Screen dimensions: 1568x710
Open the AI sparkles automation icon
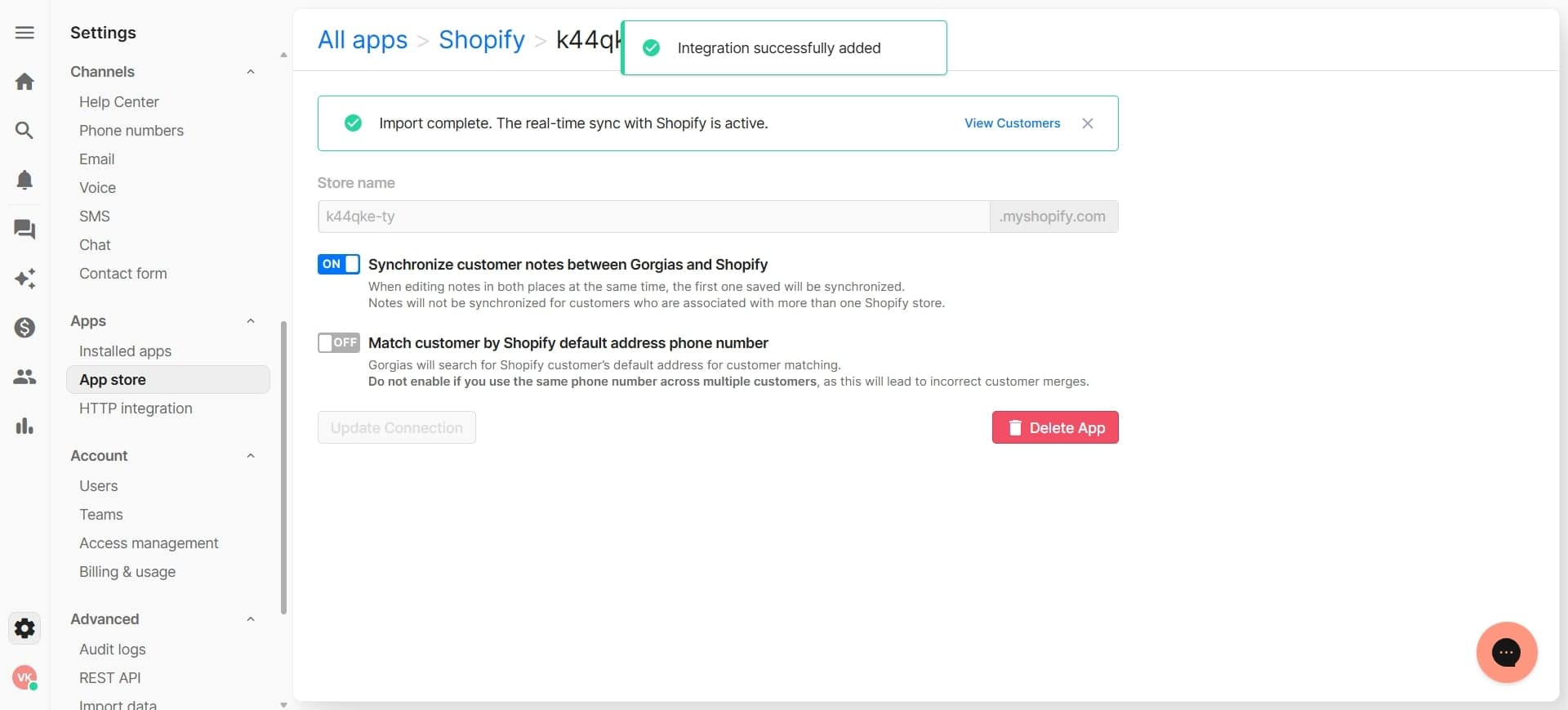coord(24,279)
